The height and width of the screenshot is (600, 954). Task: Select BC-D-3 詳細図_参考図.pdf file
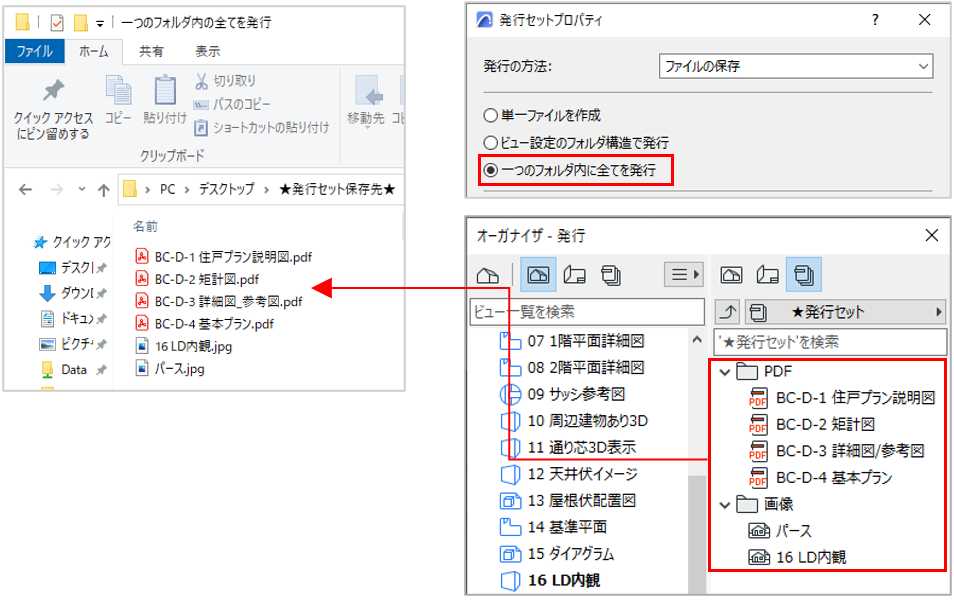(219, 302)
